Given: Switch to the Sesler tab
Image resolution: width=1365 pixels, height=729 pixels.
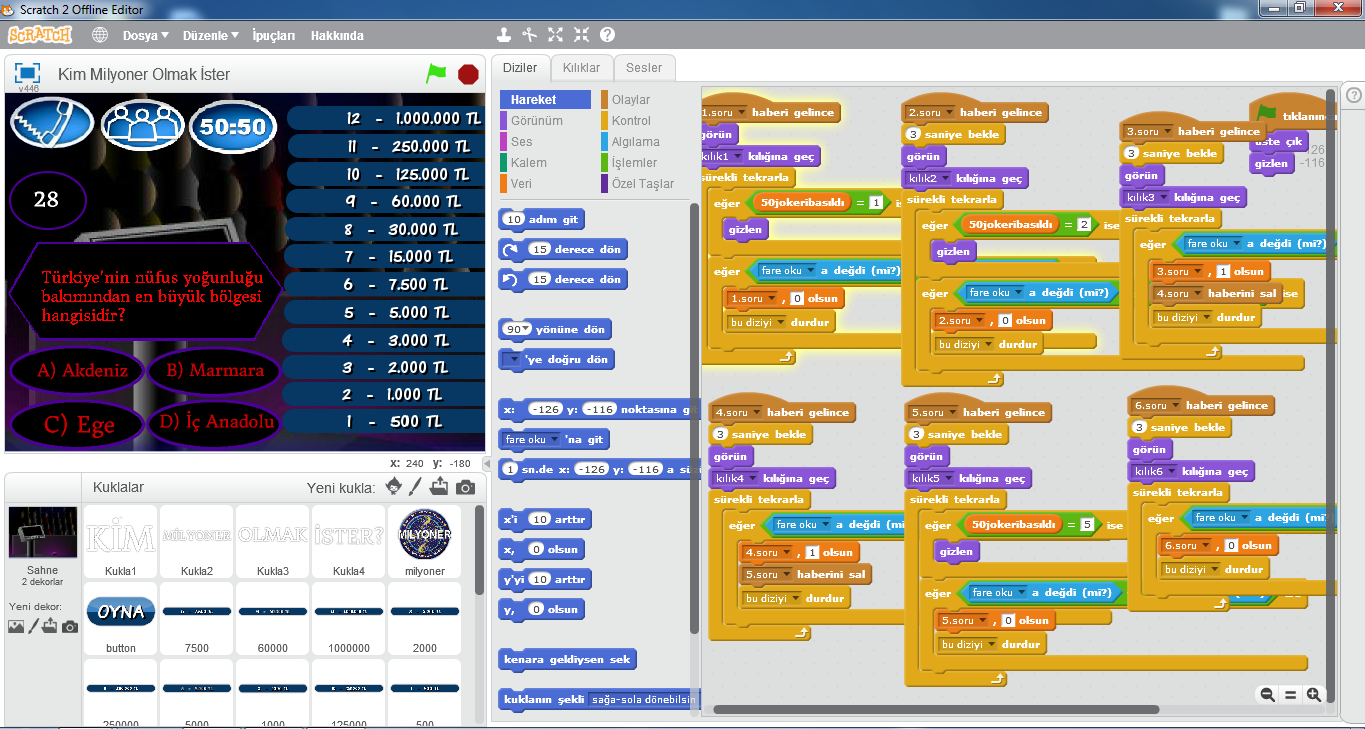Looking at the screenshot, I should (644, 68).
